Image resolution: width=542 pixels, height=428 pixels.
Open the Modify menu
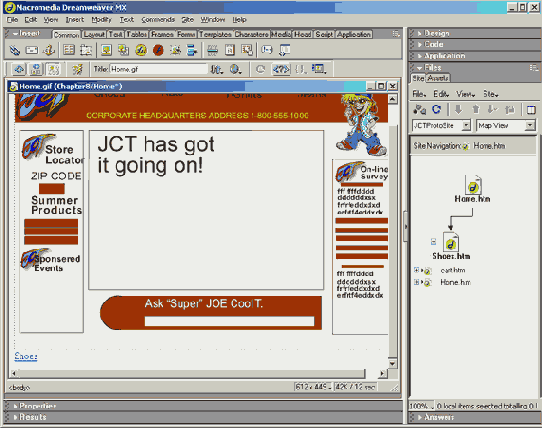click(101, 20)
